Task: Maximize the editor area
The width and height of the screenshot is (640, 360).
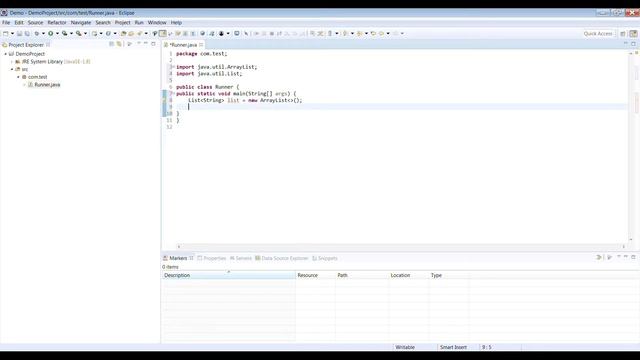Action: 633,44
